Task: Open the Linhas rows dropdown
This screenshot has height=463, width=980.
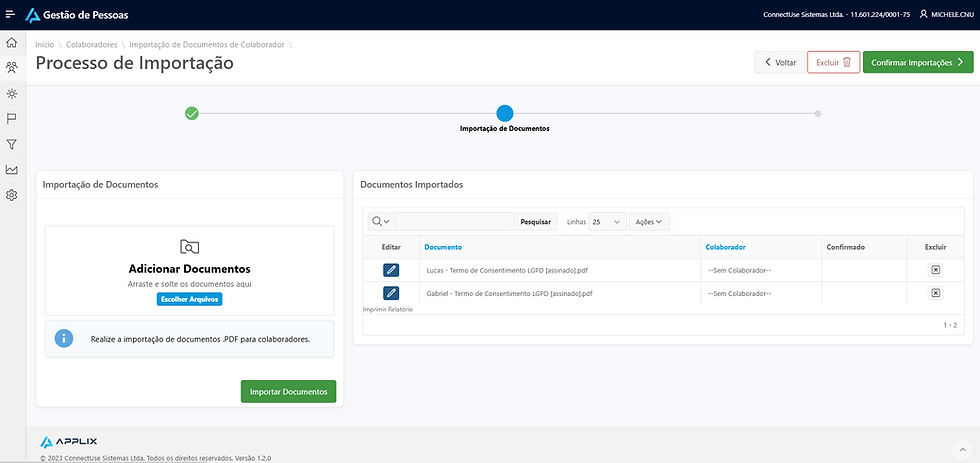Action: [x=608, y=222]
